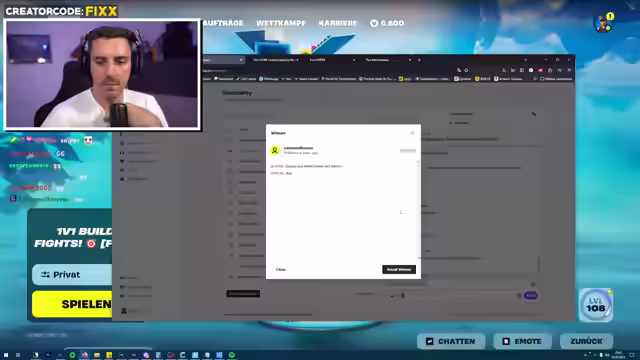Click the V-Bucks balance 6.800

click(387, 23)
